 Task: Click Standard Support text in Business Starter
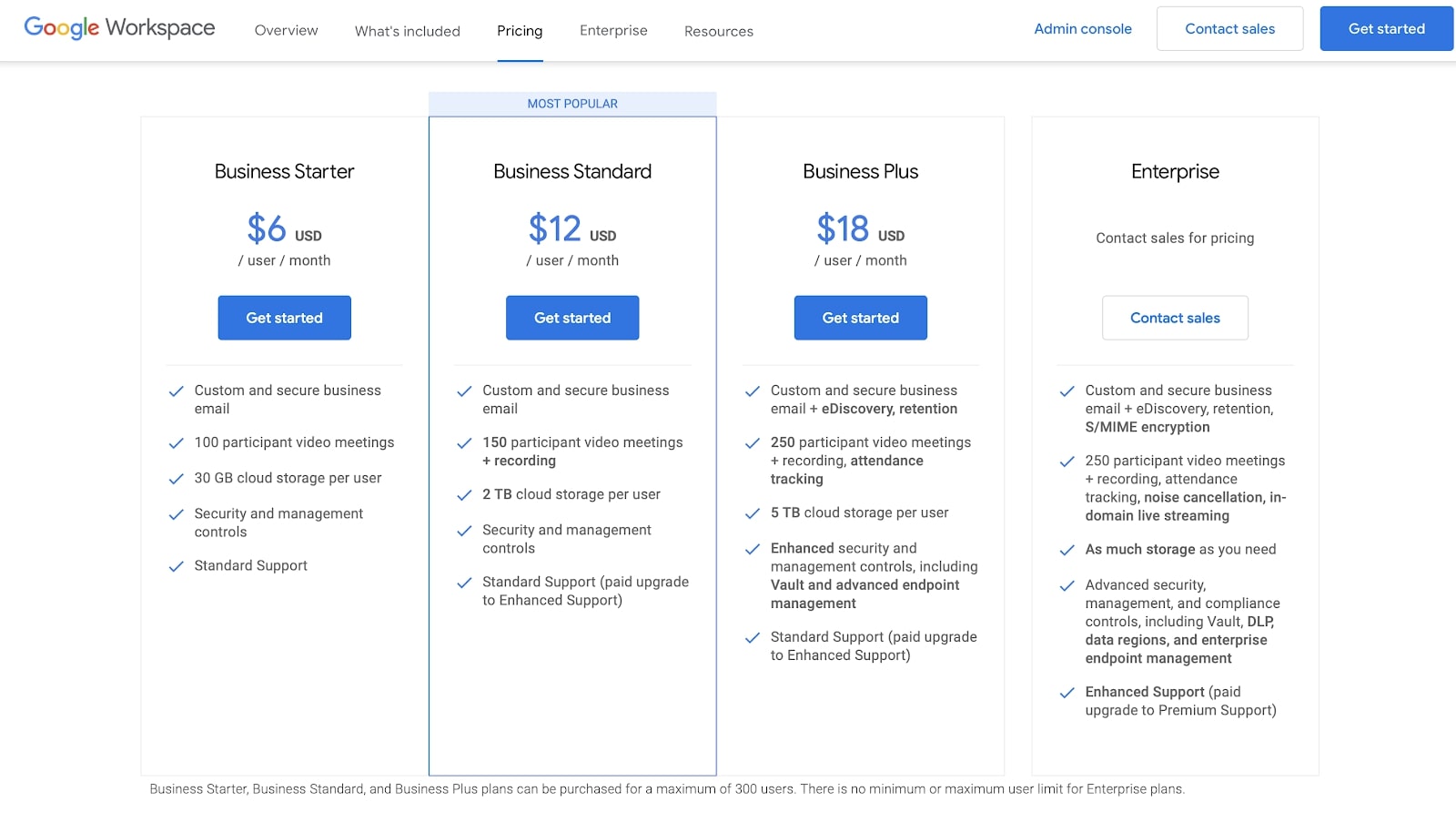coord(250,565)
